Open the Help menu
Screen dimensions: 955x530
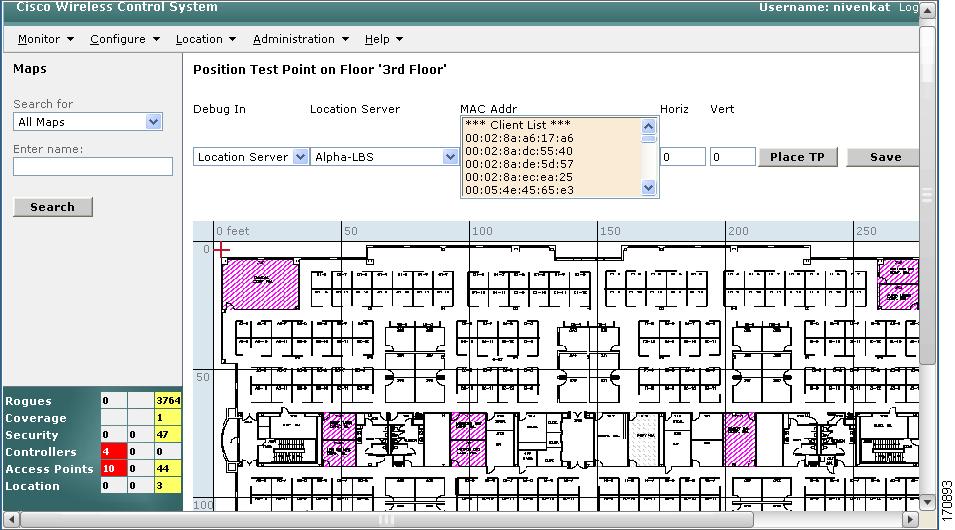384,39
